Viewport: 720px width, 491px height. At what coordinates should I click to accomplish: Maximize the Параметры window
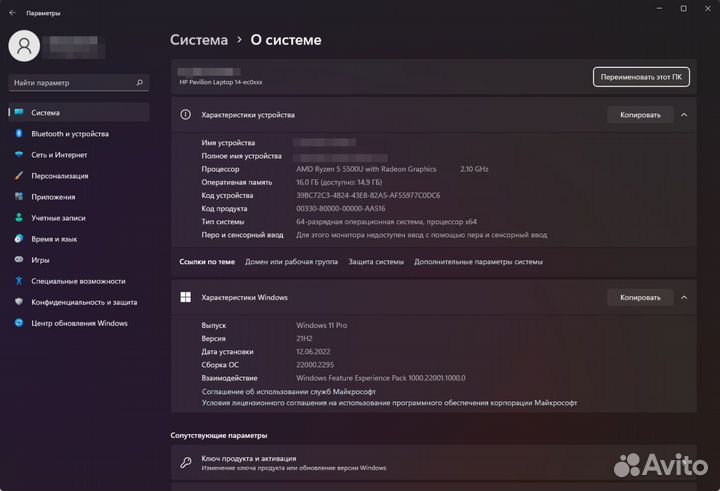click(x=684, y=9)
